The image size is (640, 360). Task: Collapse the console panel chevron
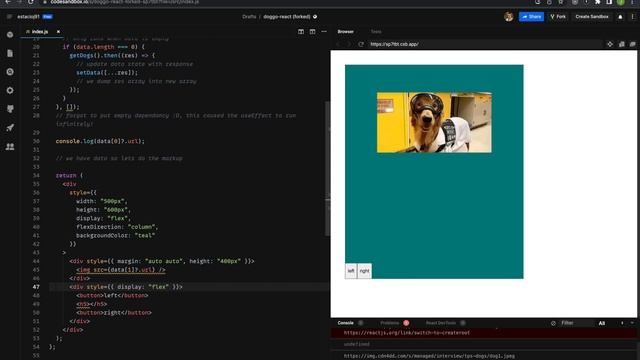click(632, 323)
